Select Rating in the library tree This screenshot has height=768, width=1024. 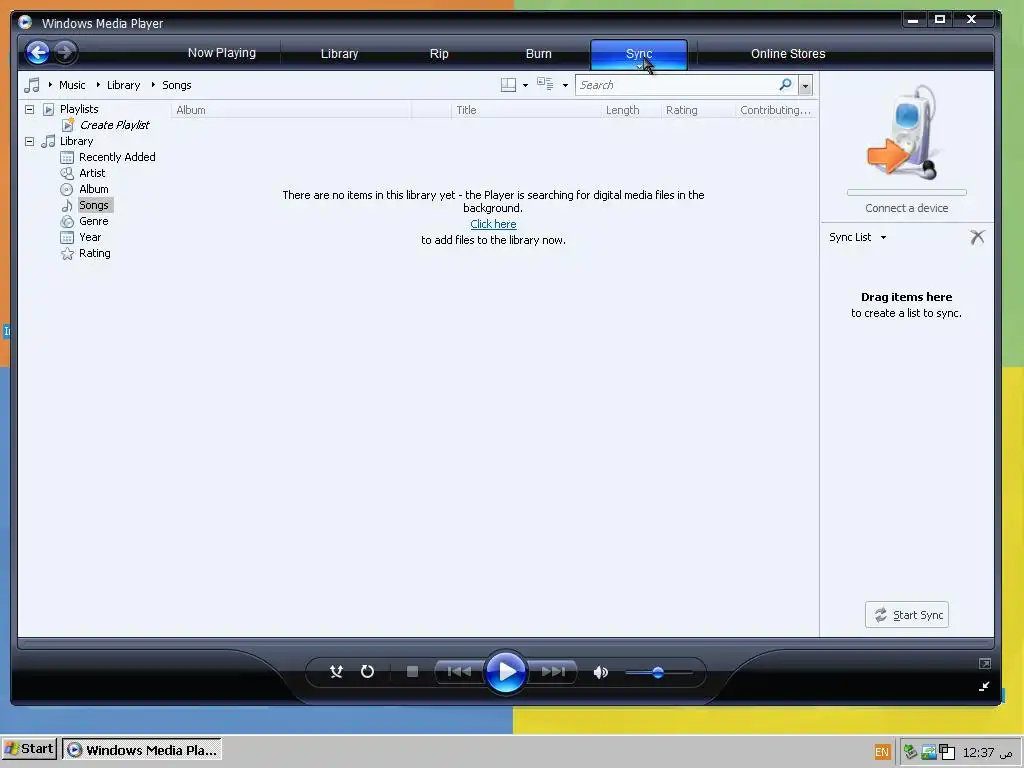pos(94,253)
